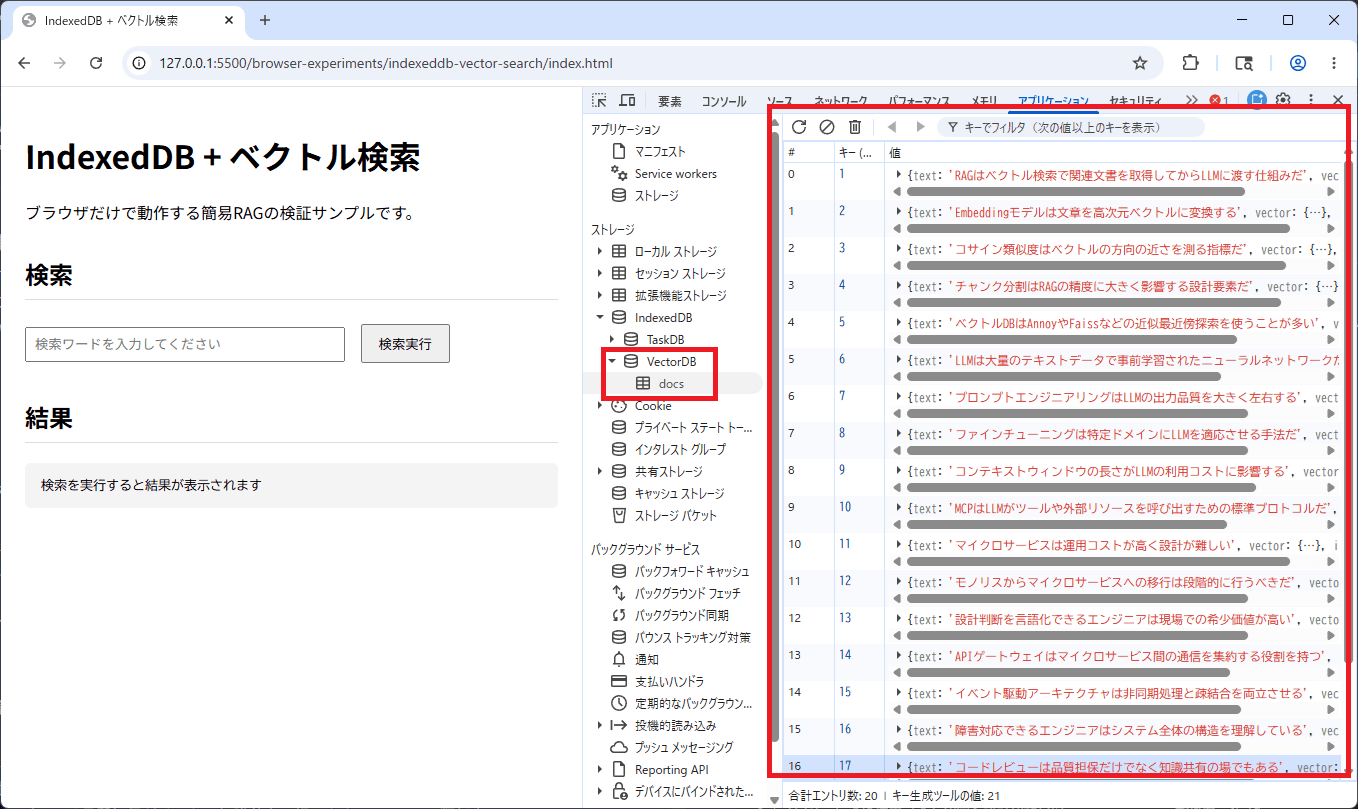Screen dimensions: 1358x809
Task: Expand the Cookie tree node
Action: pyautogui.click(x=600, y=405)
